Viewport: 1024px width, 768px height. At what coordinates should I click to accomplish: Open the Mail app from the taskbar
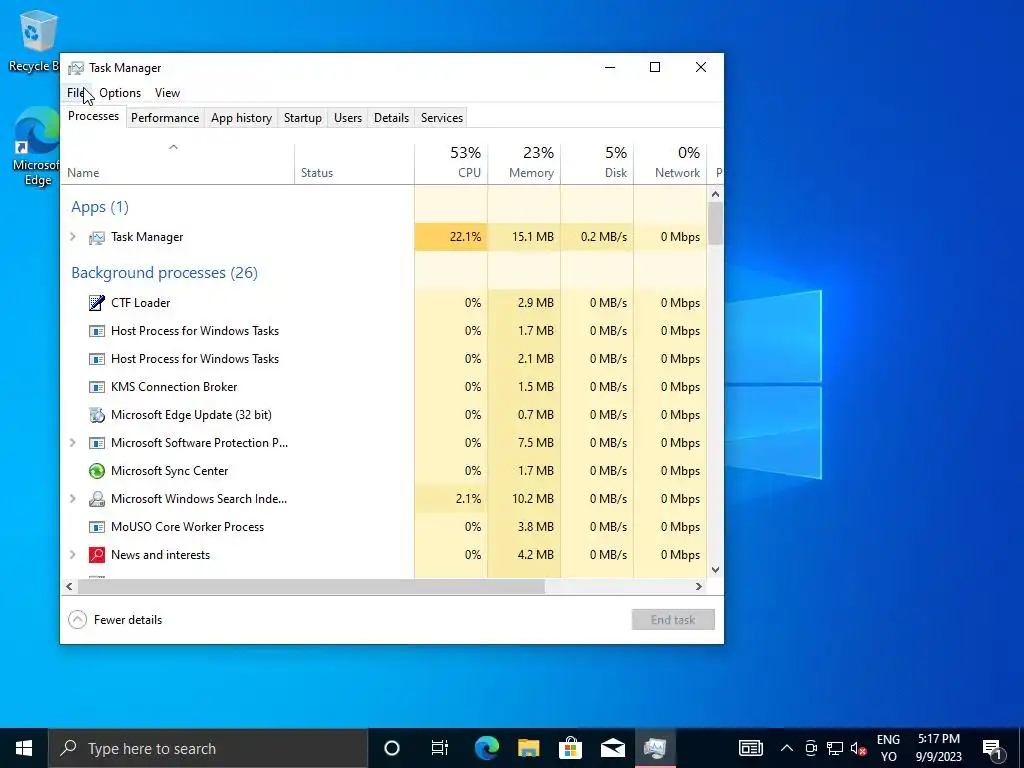[613, 748]
